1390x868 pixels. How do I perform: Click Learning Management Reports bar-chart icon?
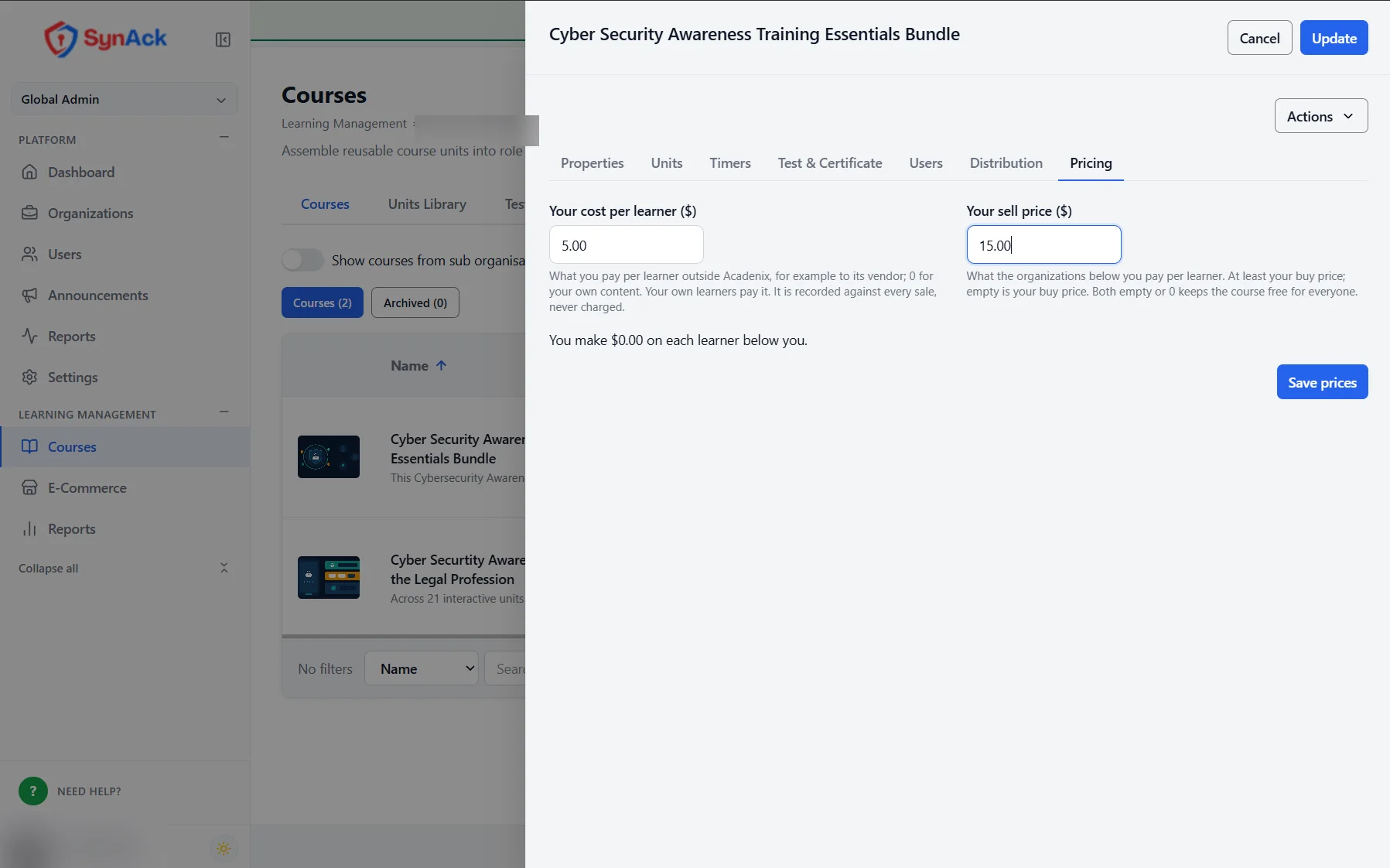[x=29, y=528]
